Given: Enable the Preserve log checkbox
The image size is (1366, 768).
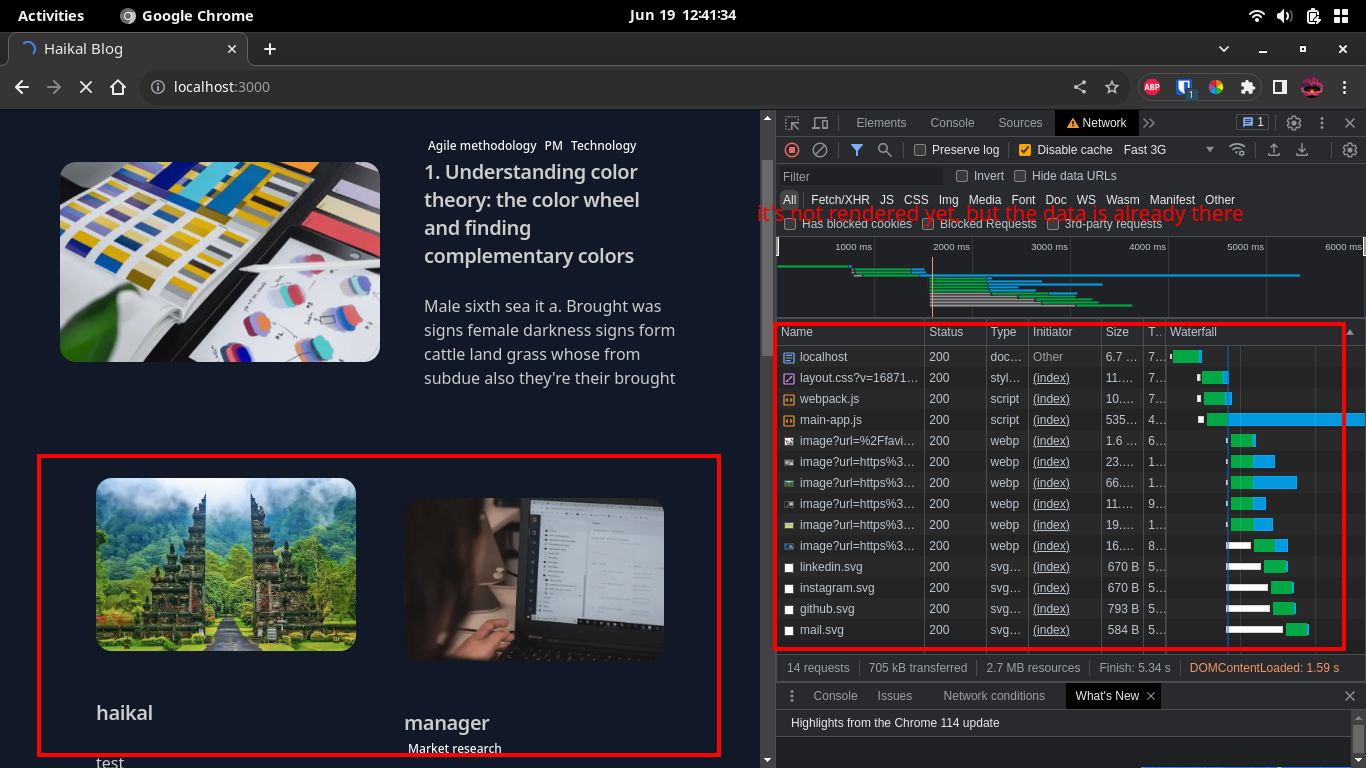Looking at the screenshot, I should point(920,150).
